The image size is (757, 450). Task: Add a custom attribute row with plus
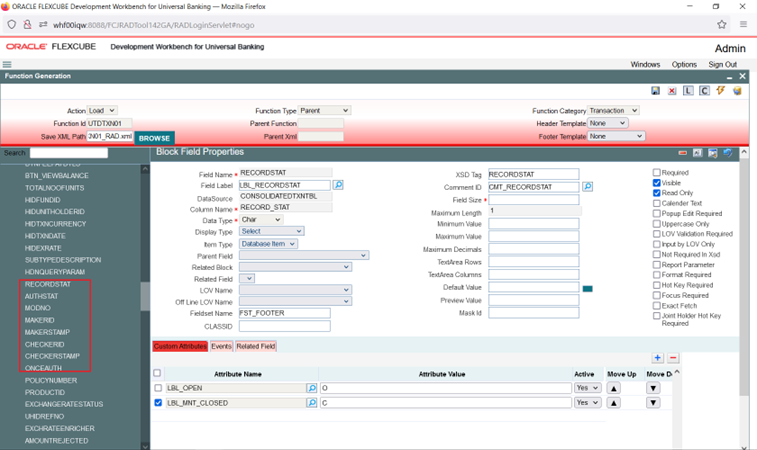(x=658, y=358)
